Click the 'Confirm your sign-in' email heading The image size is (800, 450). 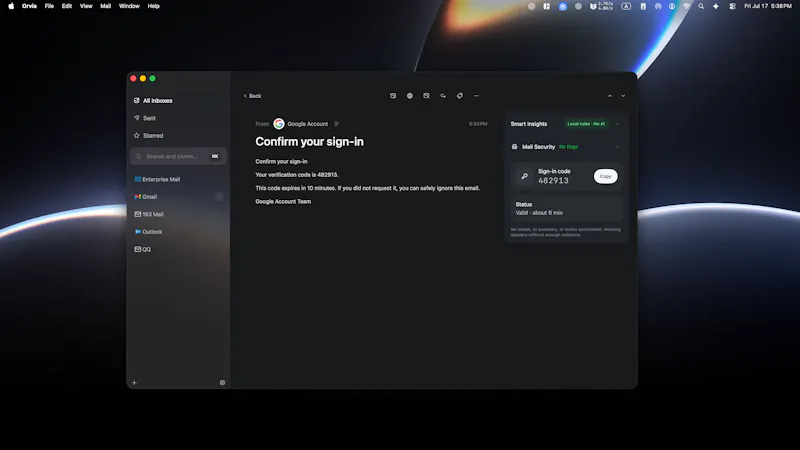pos(309,141)
